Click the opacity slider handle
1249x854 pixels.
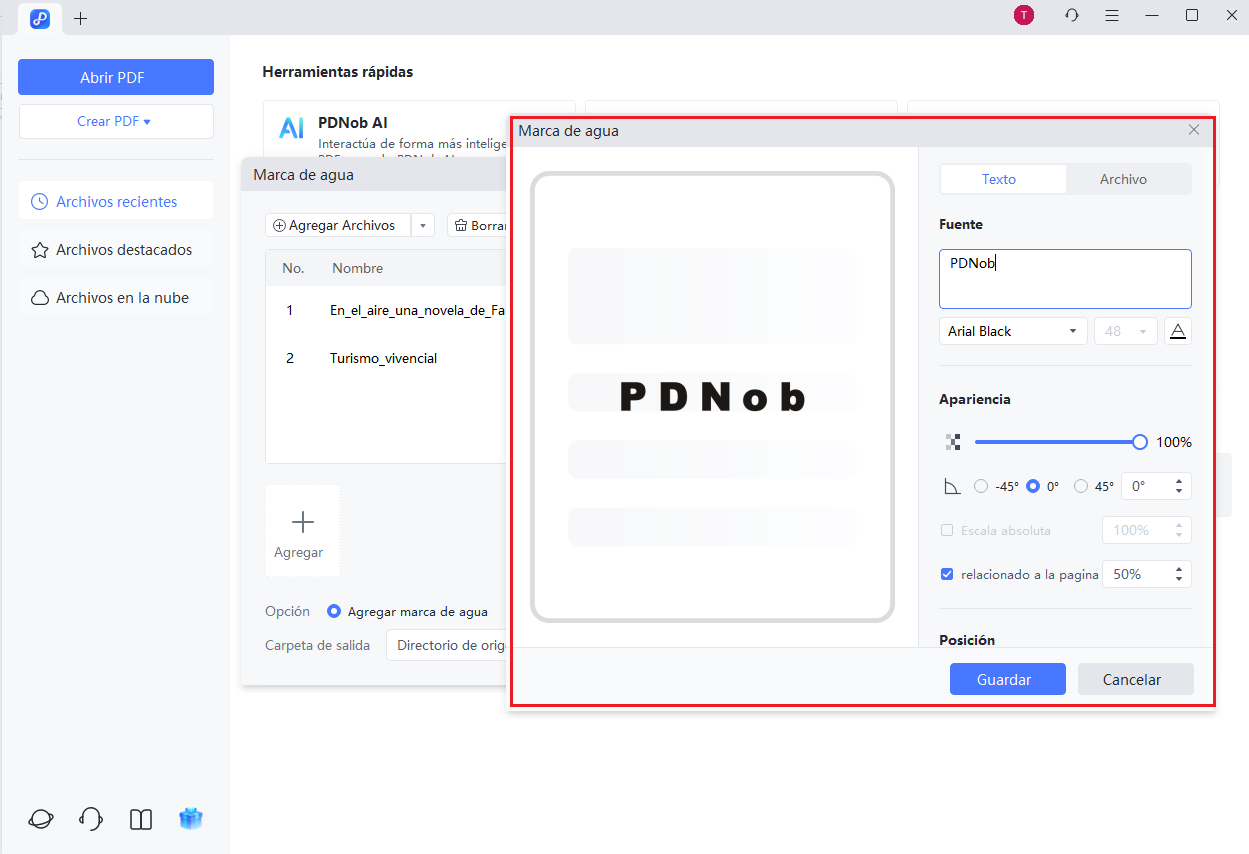pos(1139,442)
